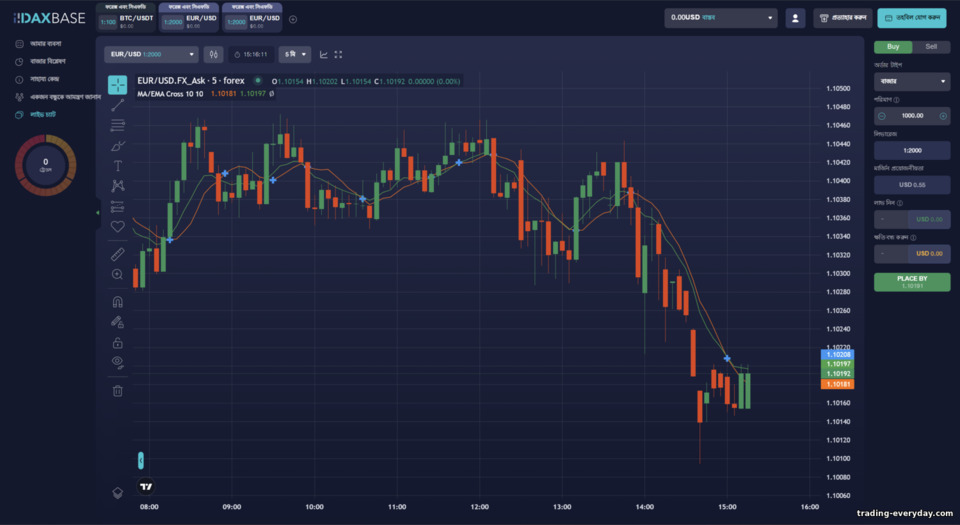This screenshot has height=525, width=960.
Task: Click the cyan drawing toolbar collapse handle
Action: [141, 460]
